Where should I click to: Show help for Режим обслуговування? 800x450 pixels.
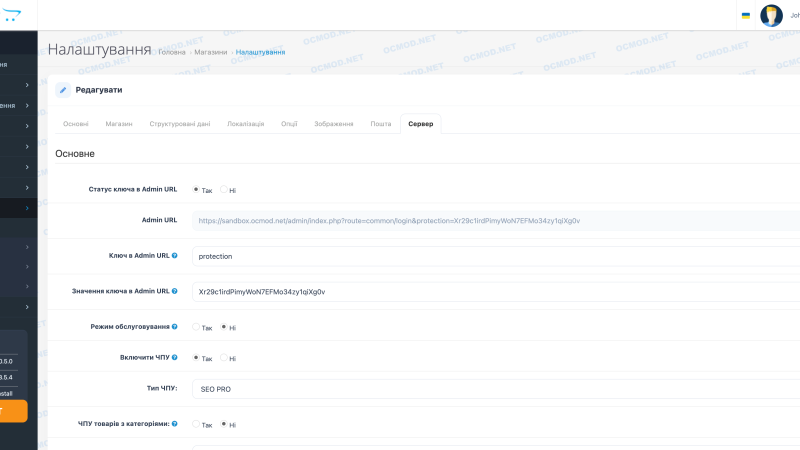(x=174, y=327)
